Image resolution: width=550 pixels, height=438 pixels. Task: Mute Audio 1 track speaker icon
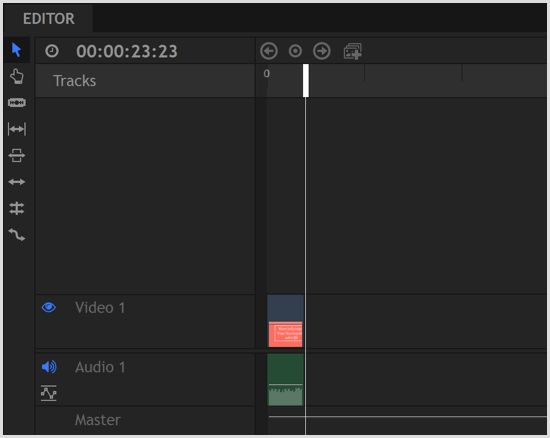(x=49, y=367)
